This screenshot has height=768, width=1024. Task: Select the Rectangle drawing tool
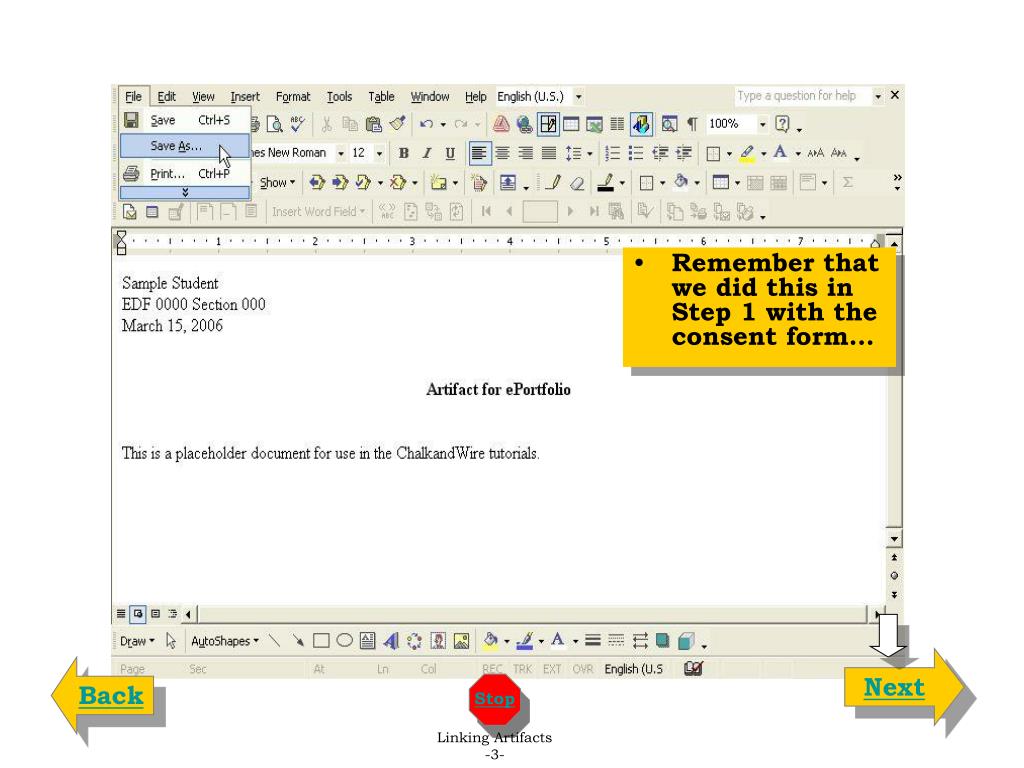coord(321,641)
